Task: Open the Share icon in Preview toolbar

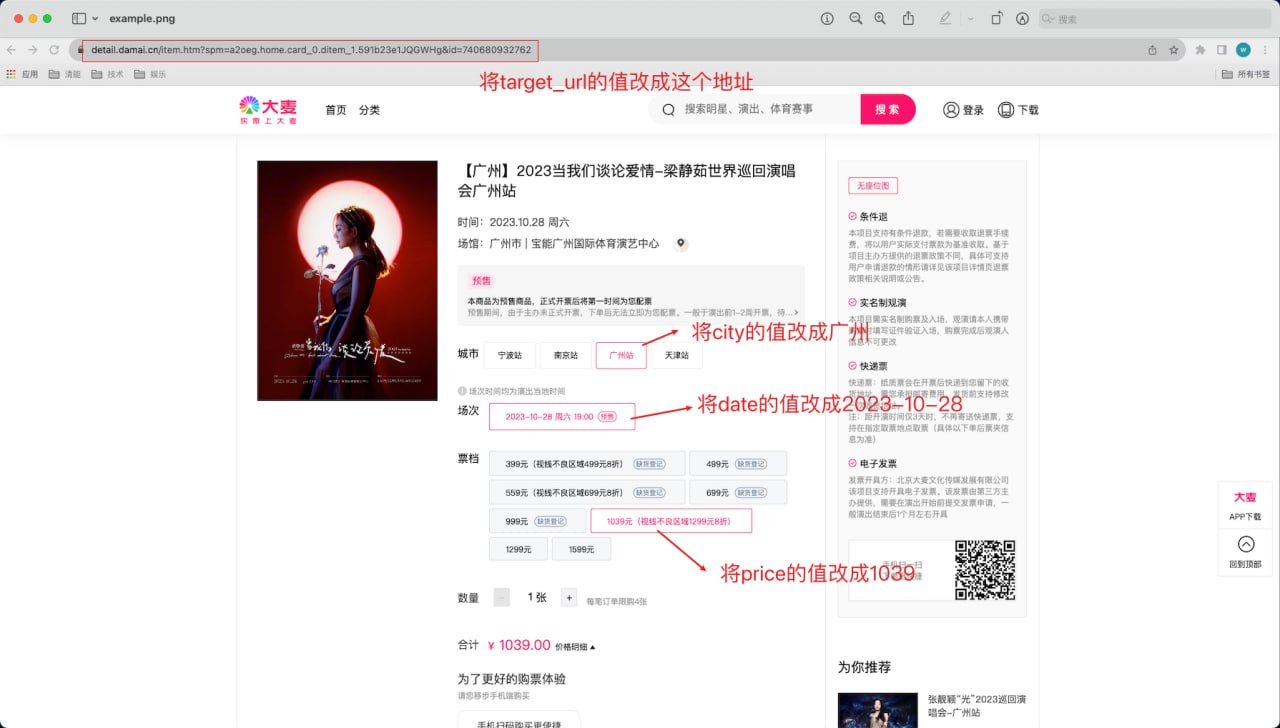Action: 908,18
